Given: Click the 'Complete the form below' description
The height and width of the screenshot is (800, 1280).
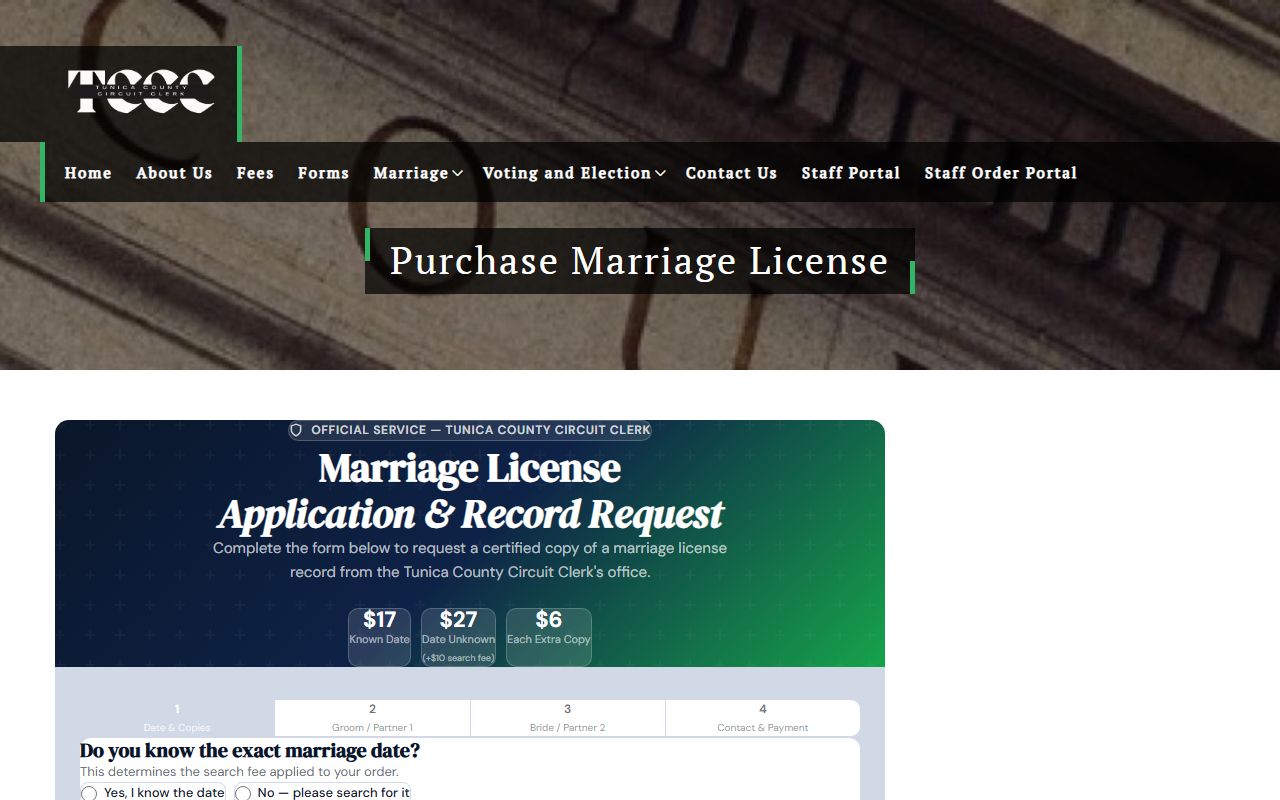Looking at the screenshot, I should coord(470,560).
